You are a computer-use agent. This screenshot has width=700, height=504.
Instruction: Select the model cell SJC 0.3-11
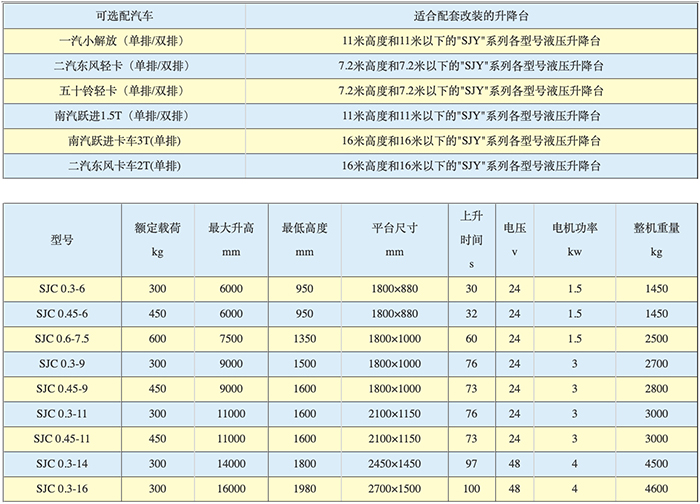coord(62,414)
